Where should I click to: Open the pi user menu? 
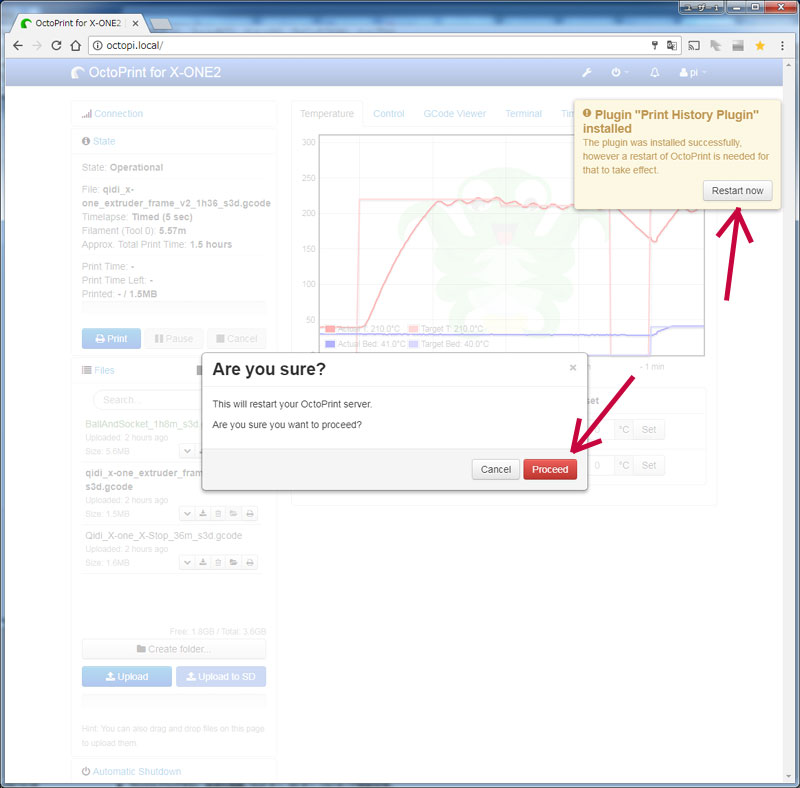tap(692, 72)
